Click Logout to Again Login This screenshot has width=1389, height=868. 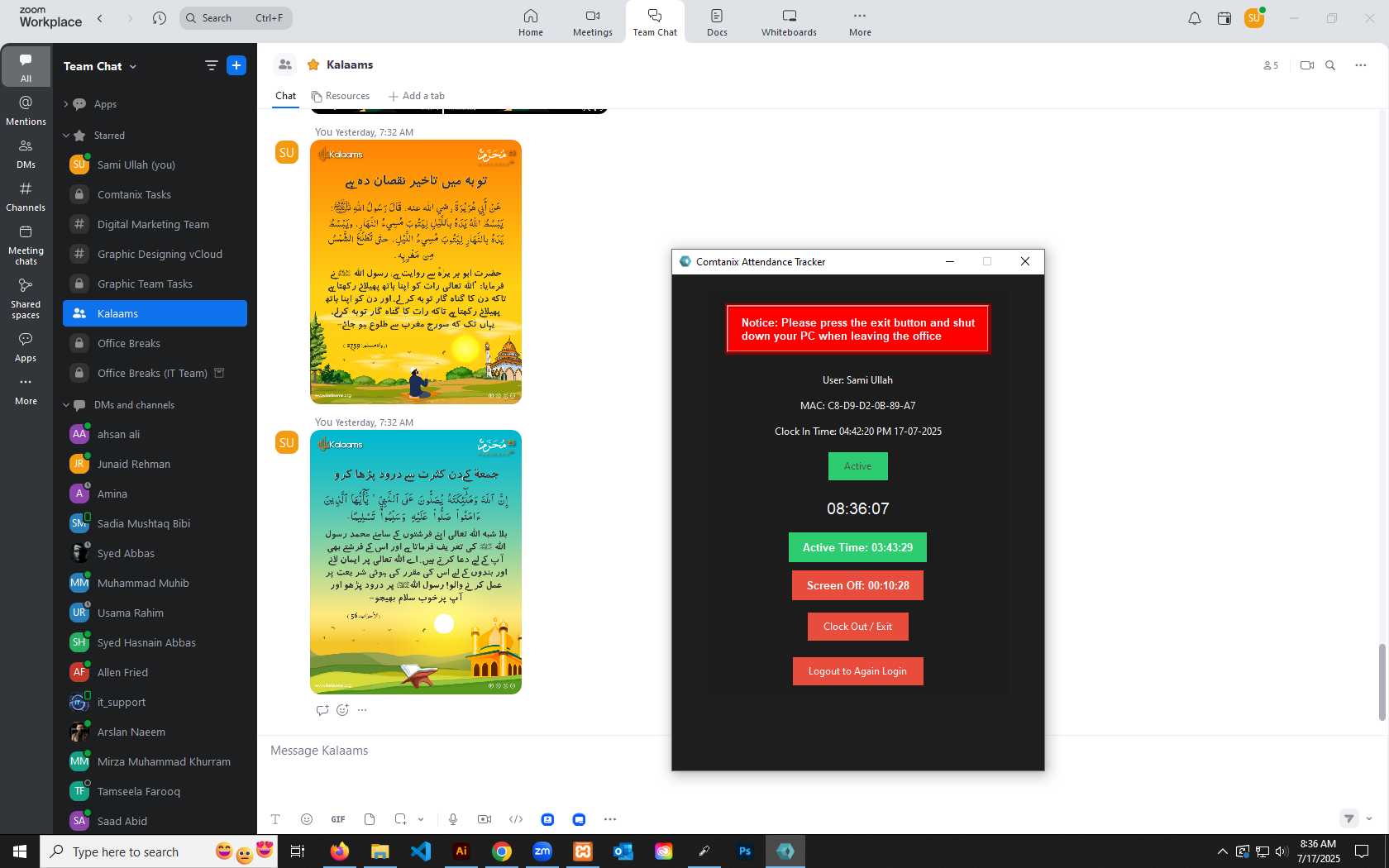pyautogui.click(x=857, y=671)
